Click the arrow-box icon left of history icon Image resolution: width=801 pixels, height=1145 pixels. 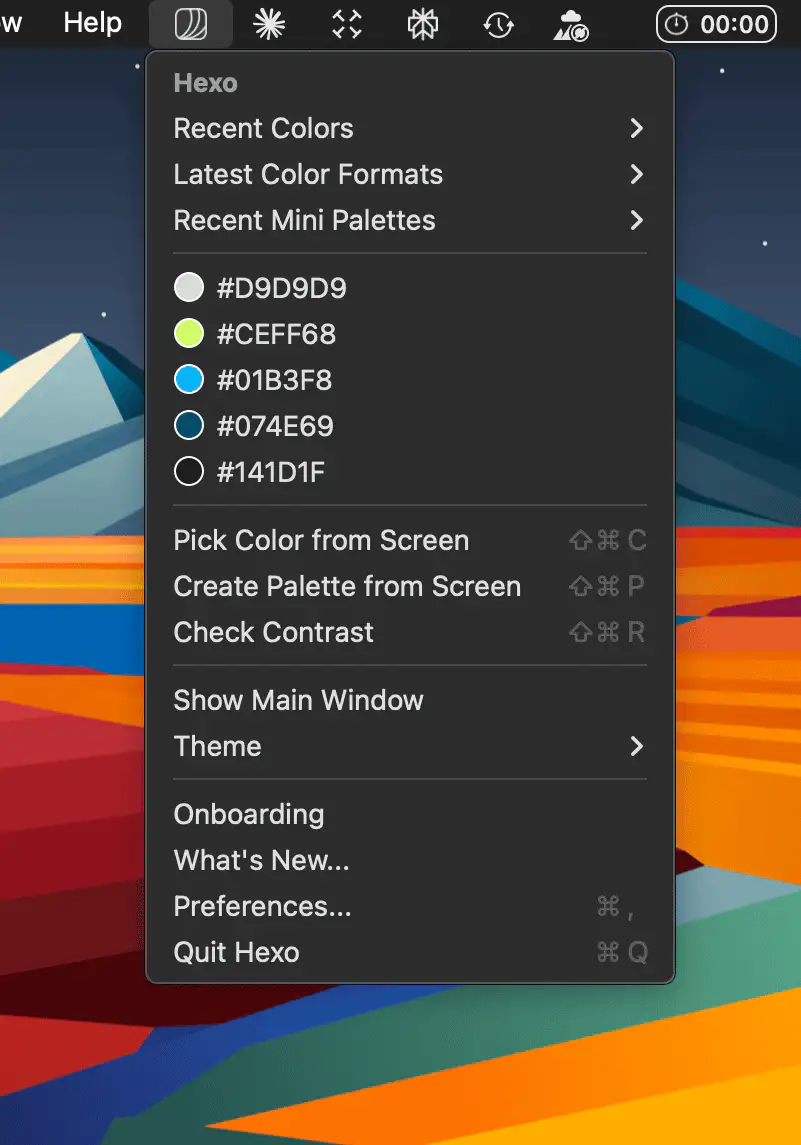coord(423,24)
